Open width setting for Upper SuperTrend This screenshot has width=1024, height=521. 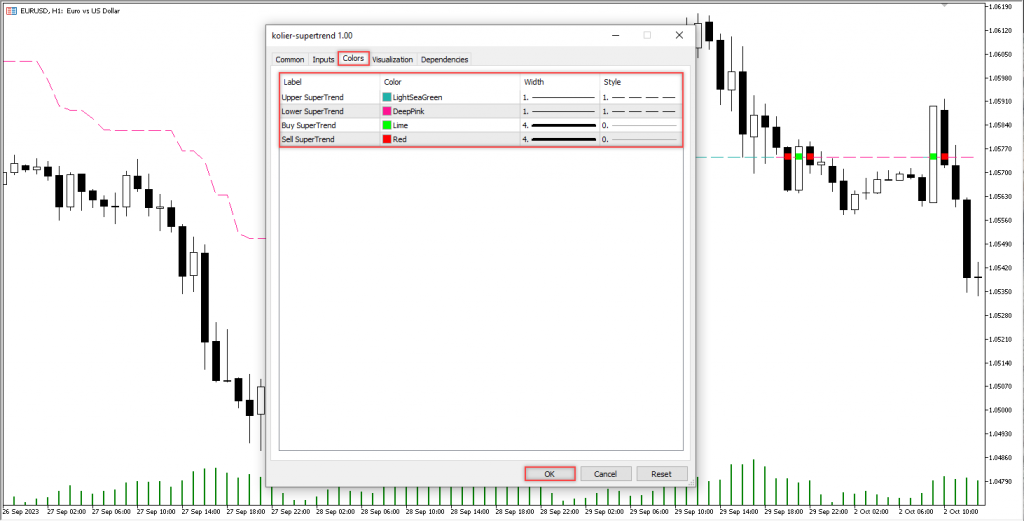[560, 97]
